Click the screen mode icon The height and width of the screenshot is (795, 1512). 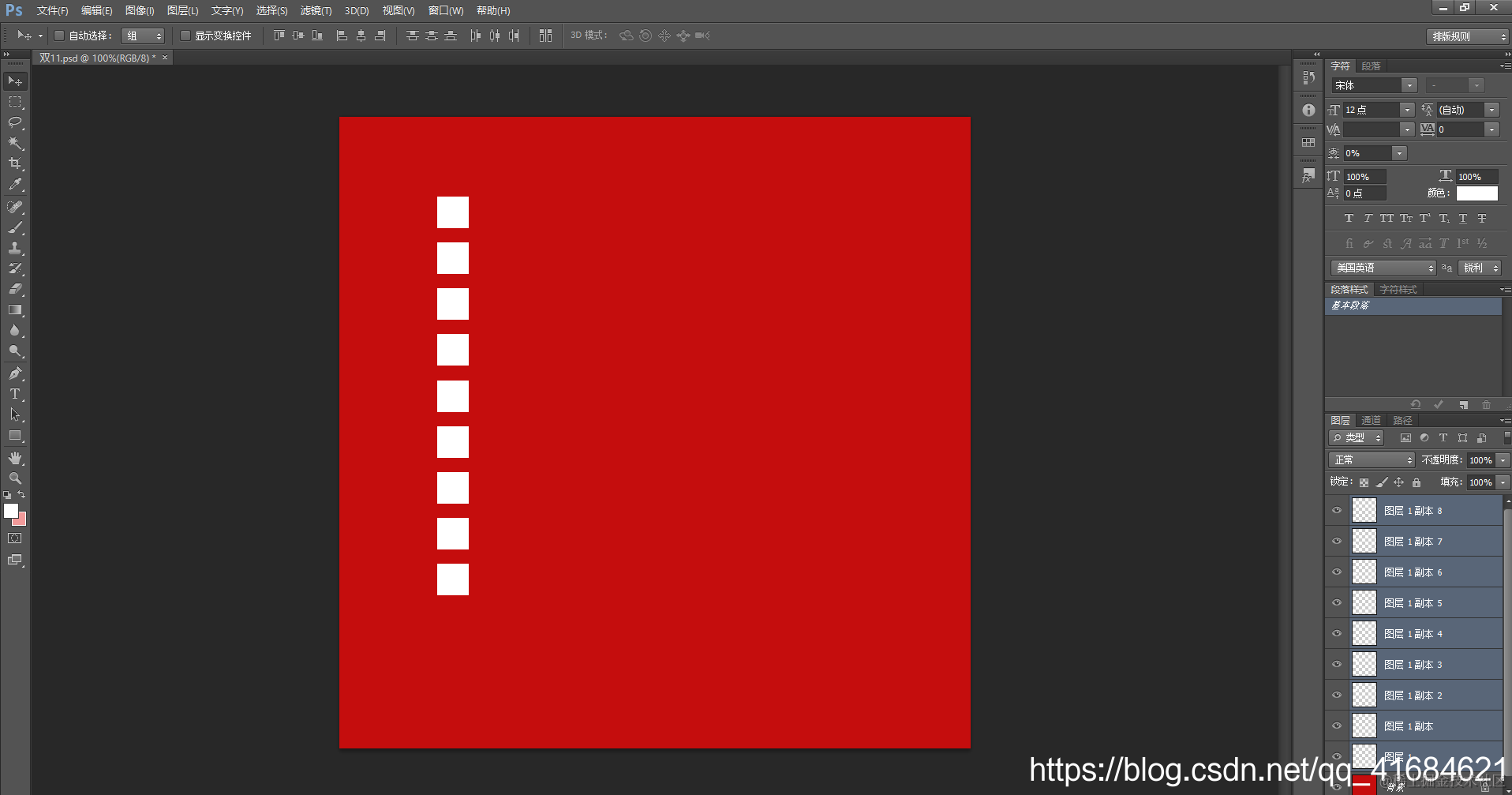coord(15,560)
